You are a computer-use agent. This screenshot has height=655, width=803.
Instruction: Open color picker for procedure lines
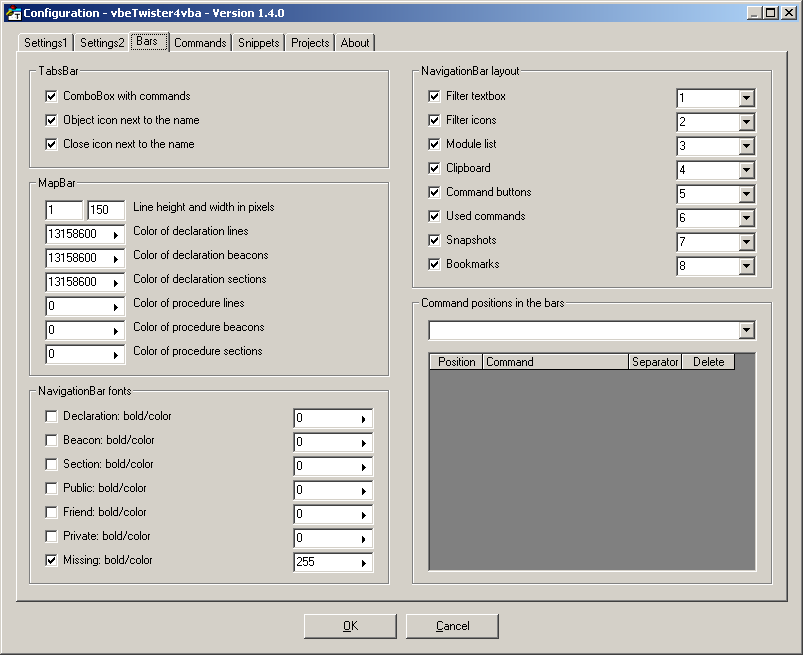click(116, 307)
